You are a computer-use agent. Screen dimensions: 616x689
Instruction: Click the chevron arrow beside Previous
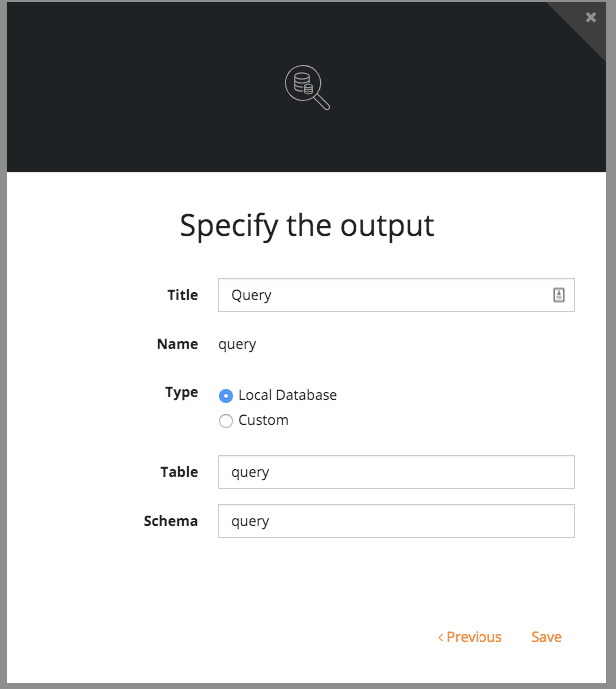click(x=440, y=637)
